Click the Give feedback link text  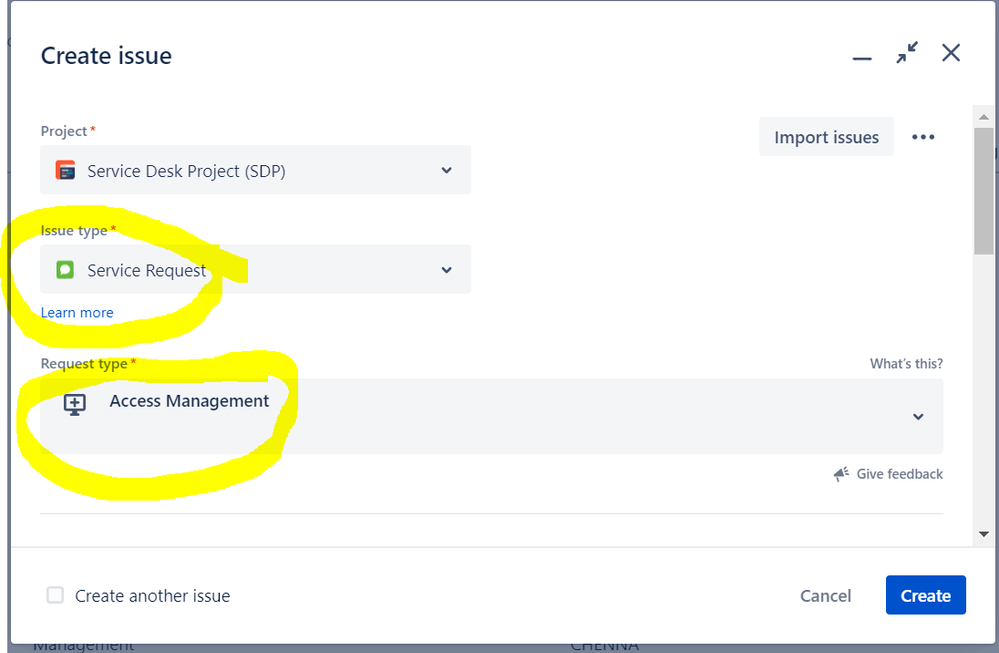point(899,474)
